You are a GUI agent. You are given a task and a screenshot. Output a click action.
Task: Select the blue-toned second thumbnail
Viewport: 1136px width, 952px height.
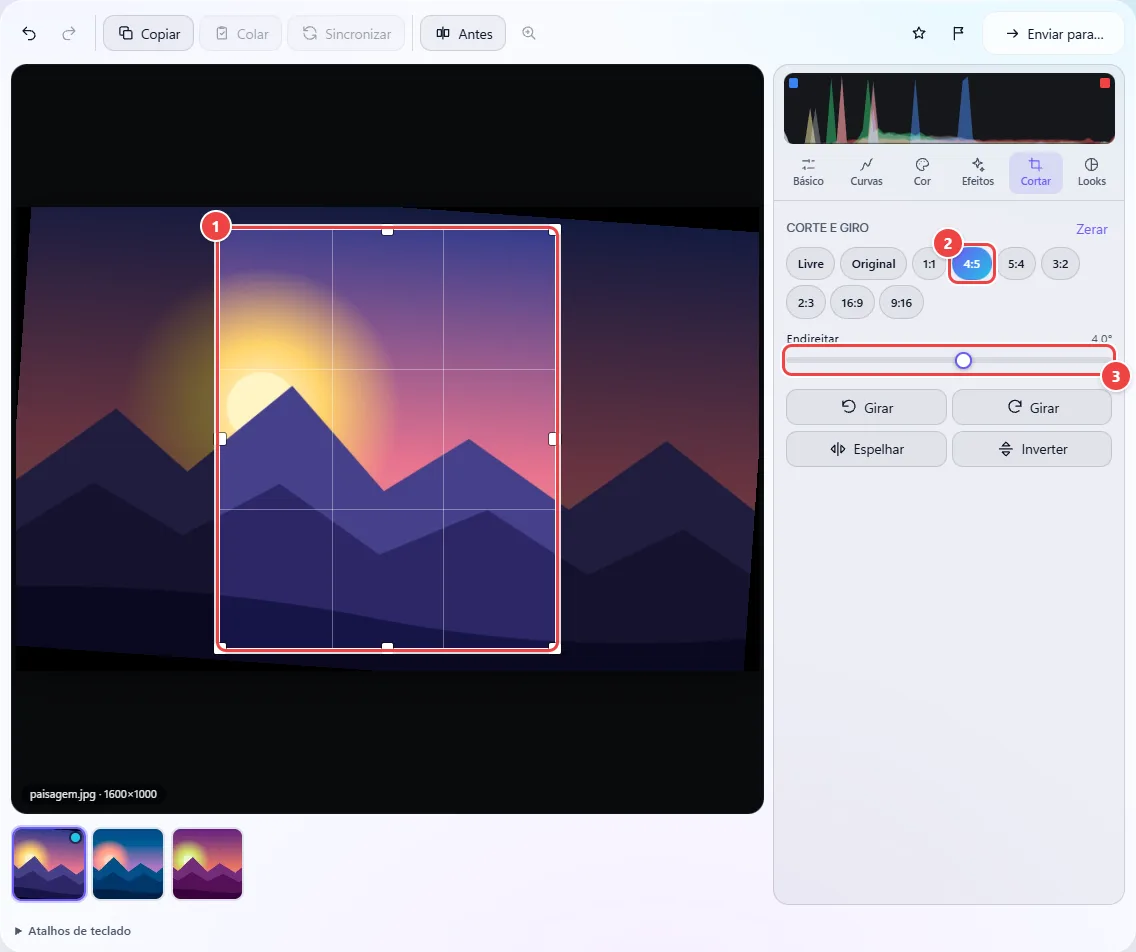tap(128, 864)
